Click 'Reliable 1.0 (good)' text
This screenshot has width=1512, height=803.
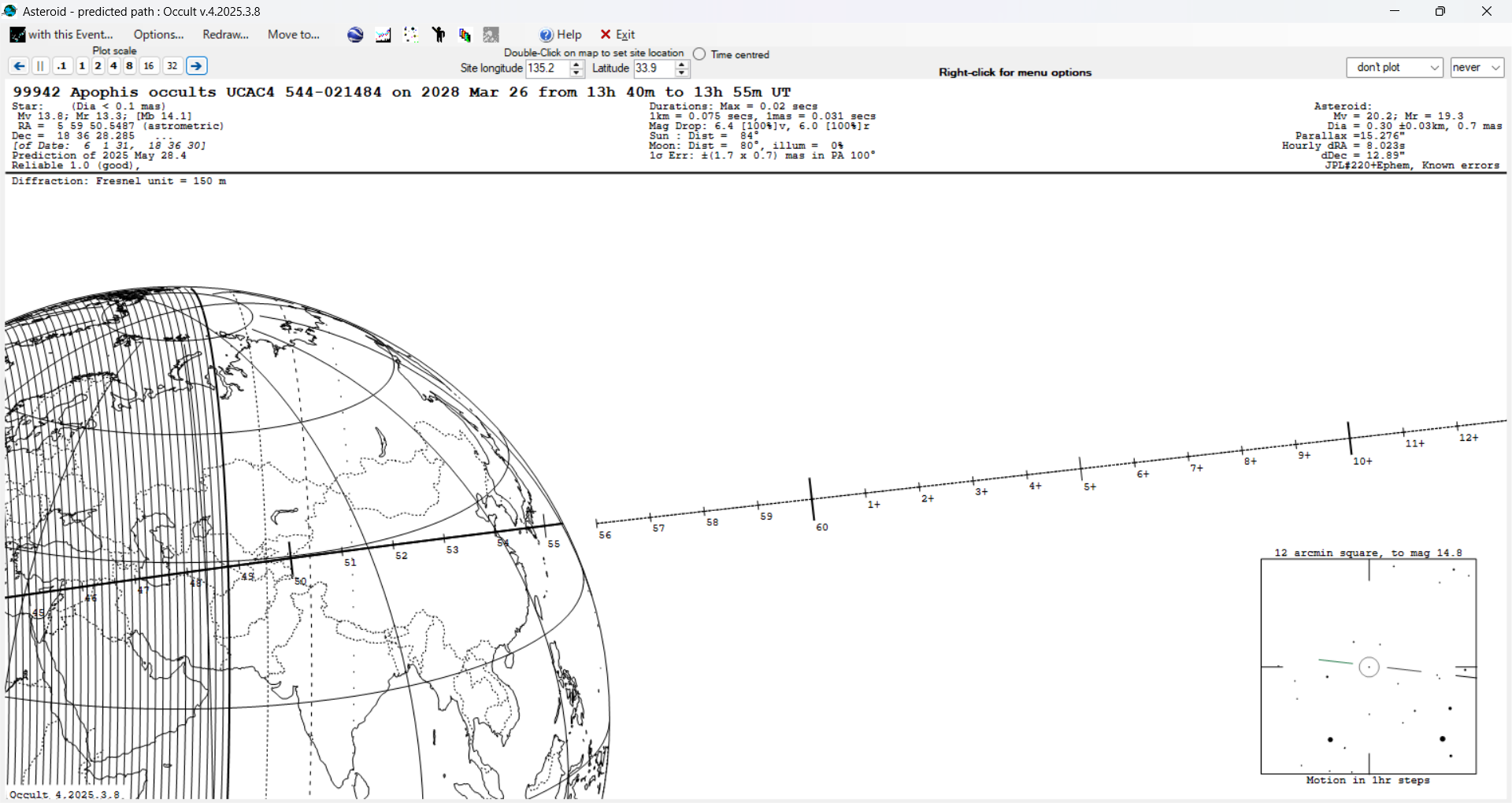tap(76, 166)
